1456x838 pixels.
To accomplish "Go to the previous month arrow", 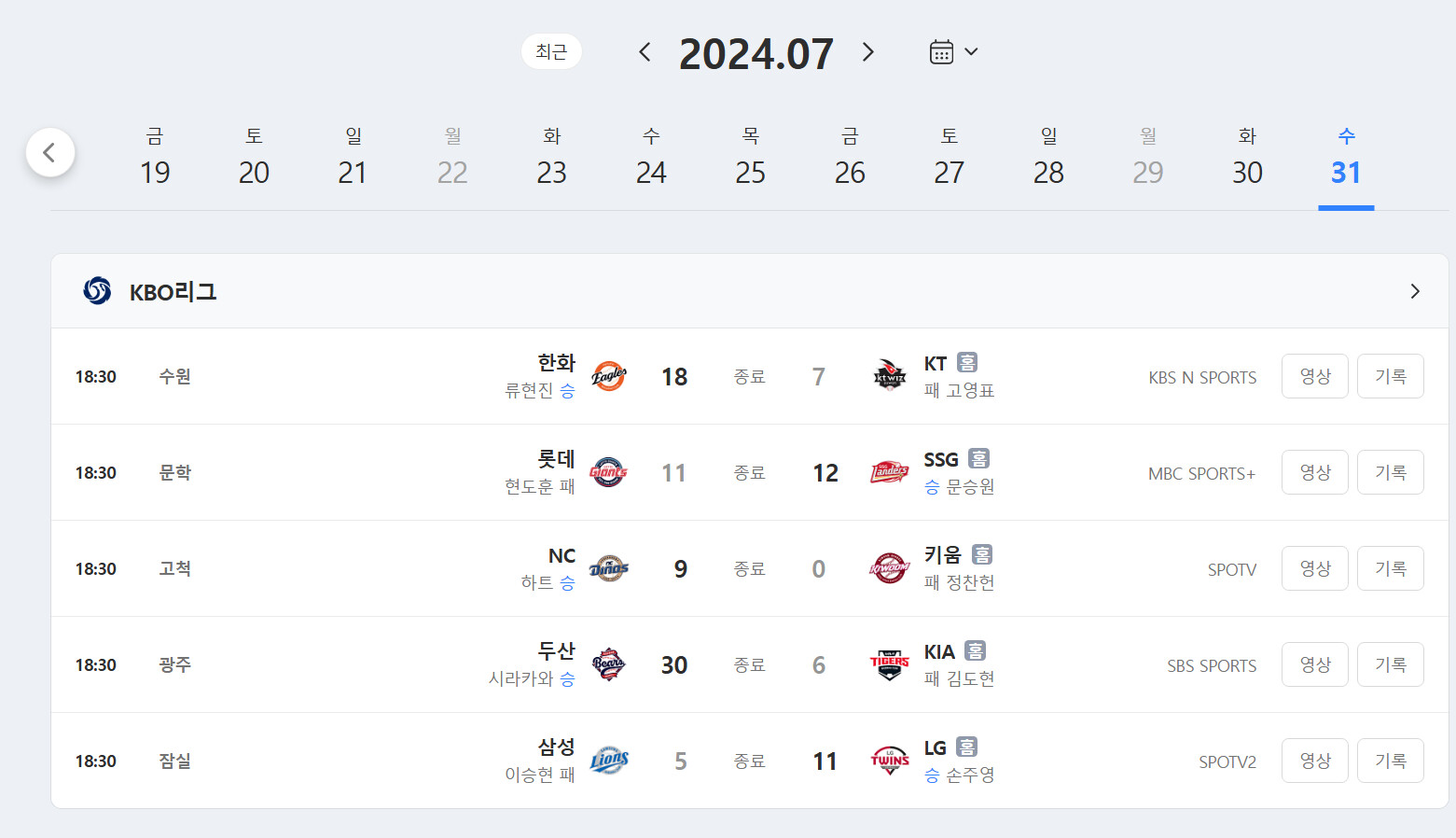I will (x=645, y=52).
